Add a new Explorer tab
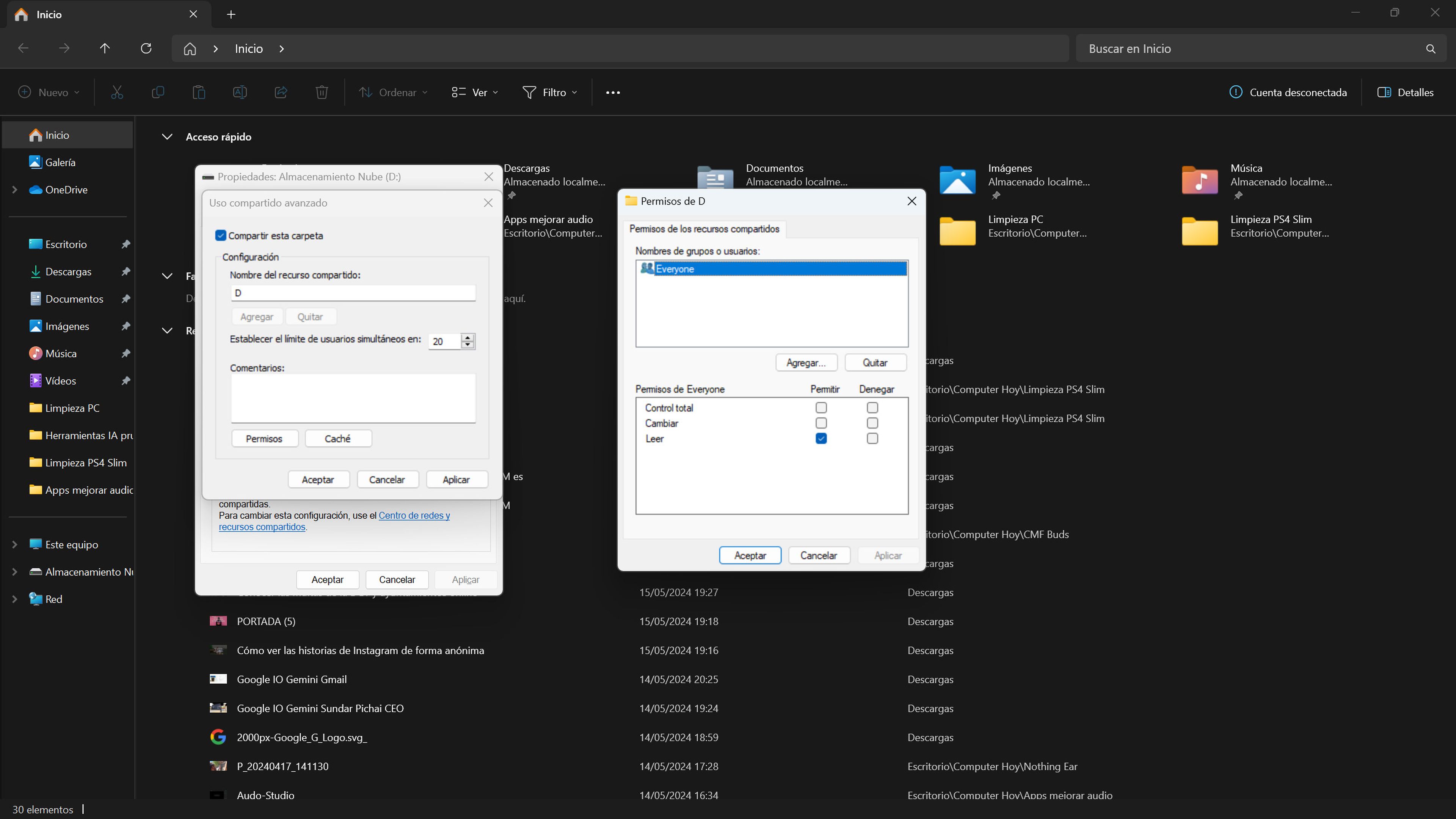The image size is (1456, 819). [231, 15]
